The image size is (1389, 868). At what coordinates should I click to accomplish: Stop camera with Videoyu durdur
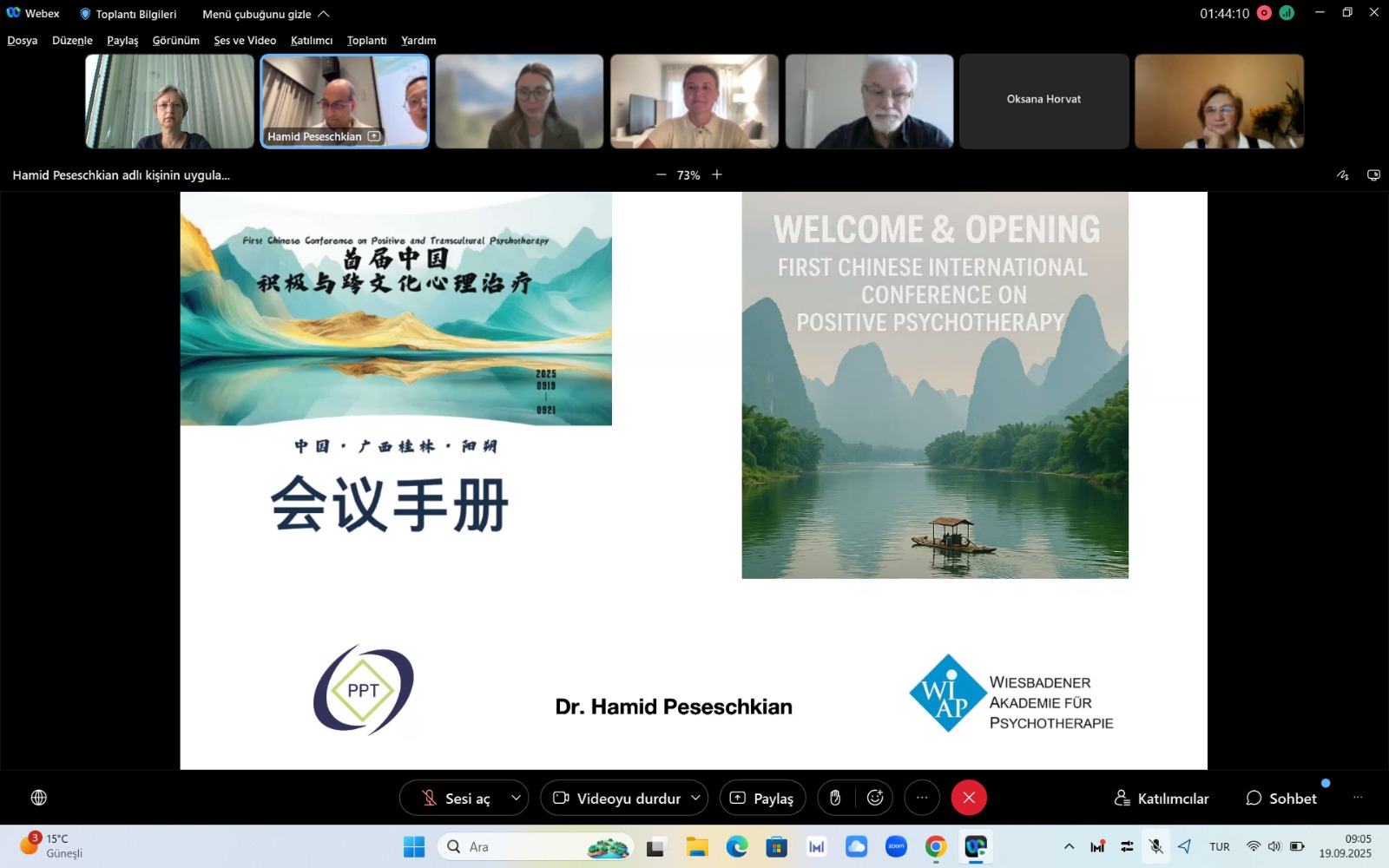click(616, 798)
